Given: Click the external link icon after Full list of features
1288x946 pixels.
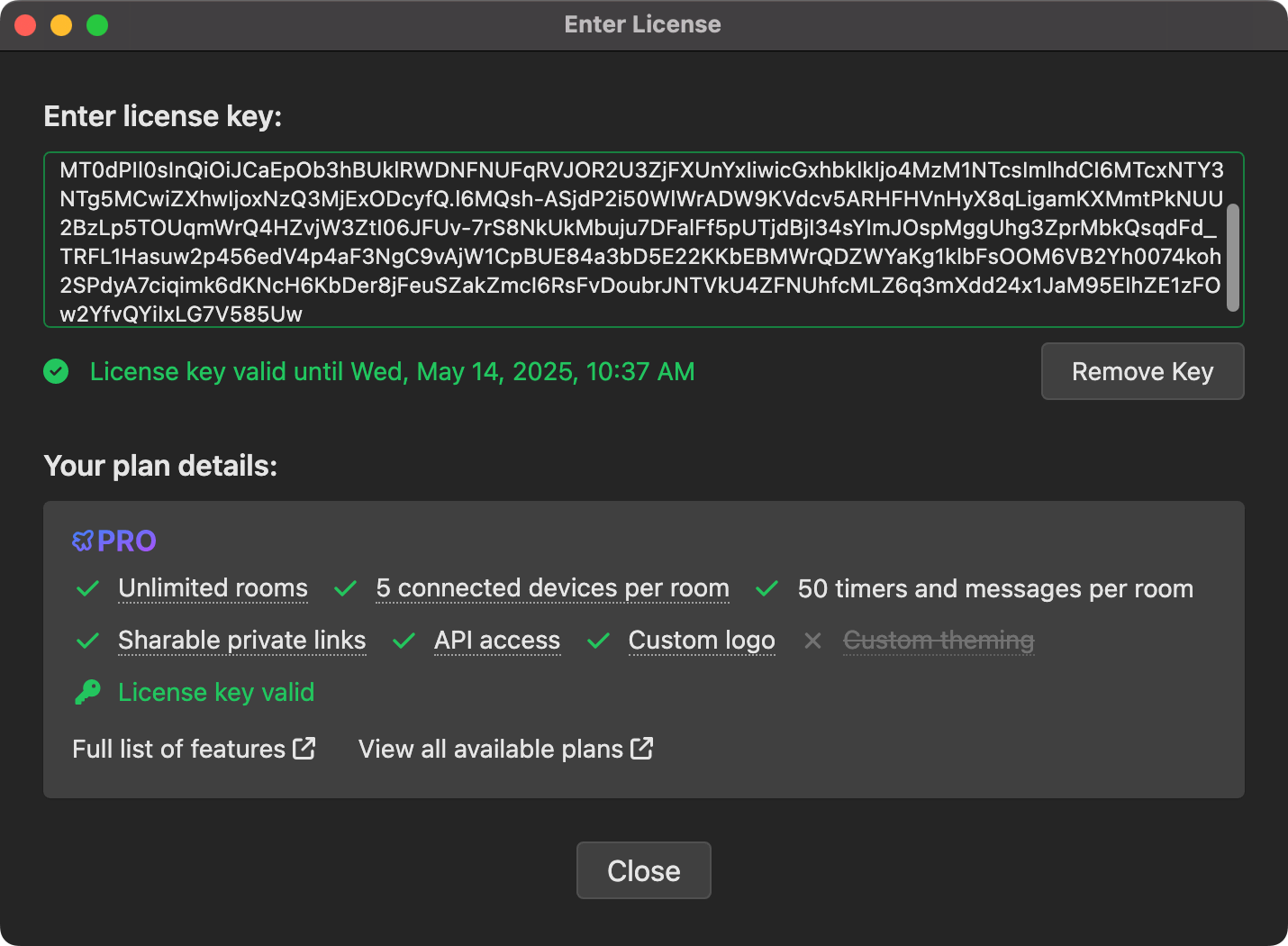Looking at the screenshot, I should [305, 748].
